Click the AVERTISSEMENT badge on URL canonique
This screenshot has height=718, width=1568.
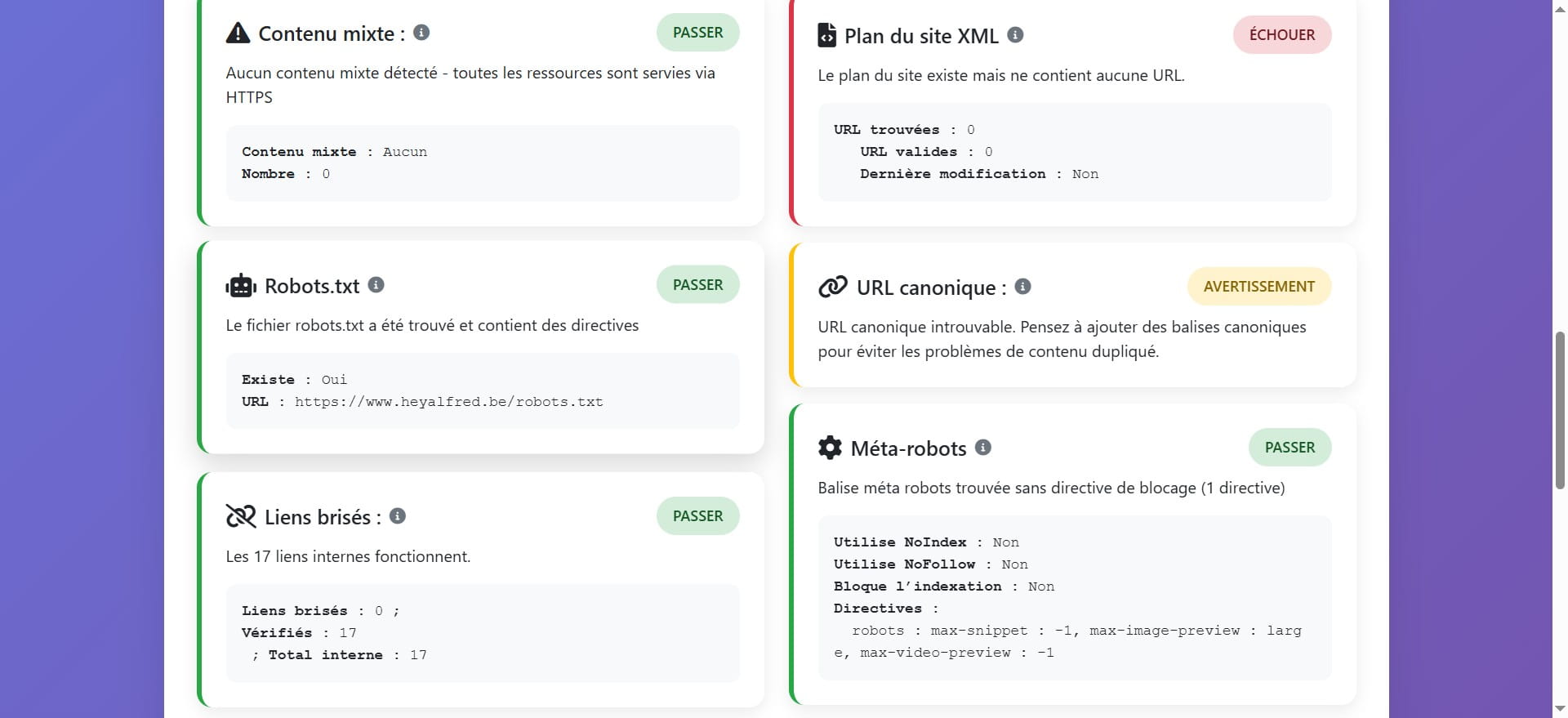[x=1258, y=286]
